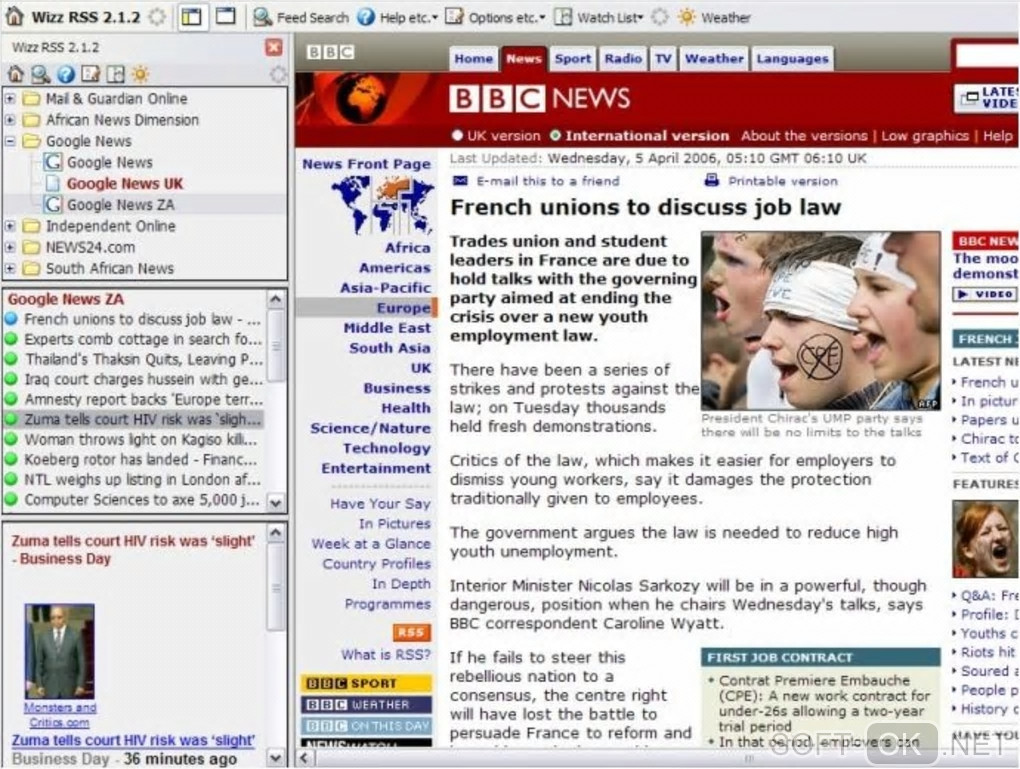Open the Help etc. dropdown menu
The height and width of the screenshot is (769, 1020).
(x=397, y=18)
